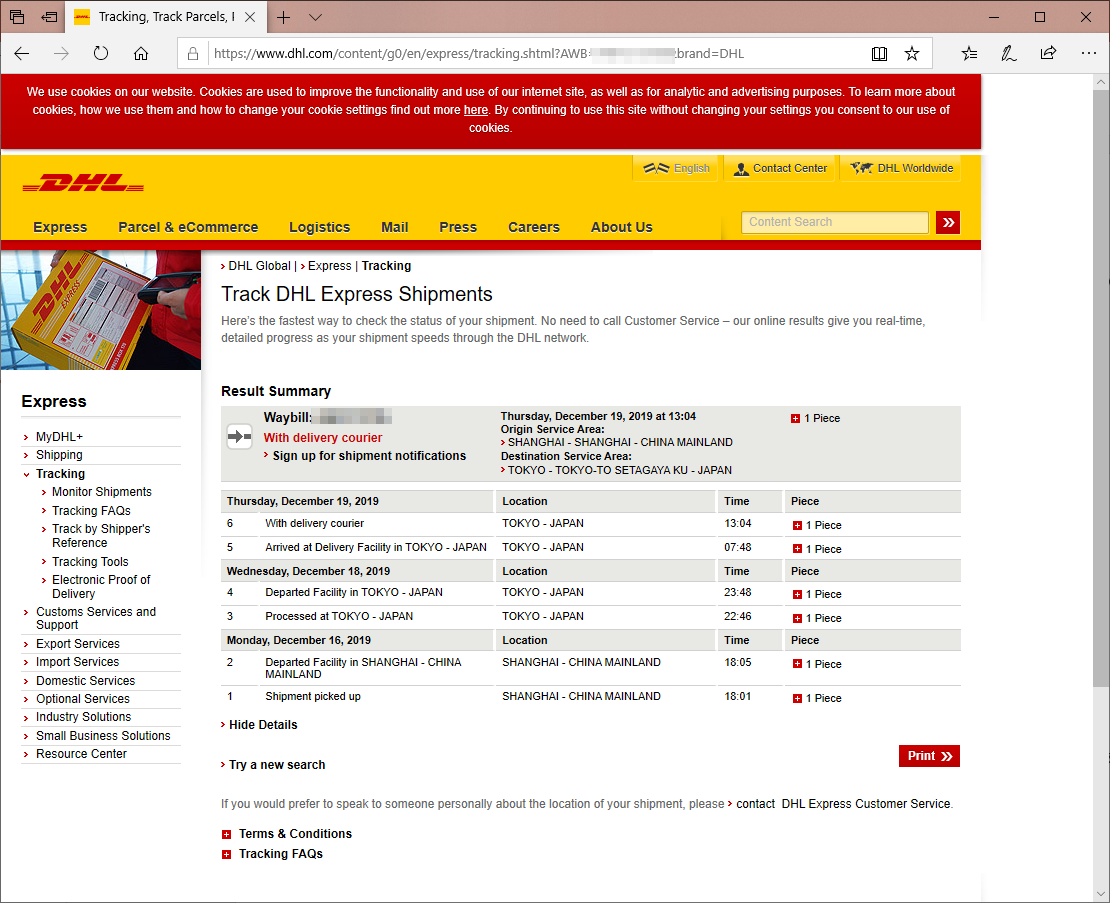Click Hide Details link
This screenshot has height=903, width=1110.
[263, 725]
